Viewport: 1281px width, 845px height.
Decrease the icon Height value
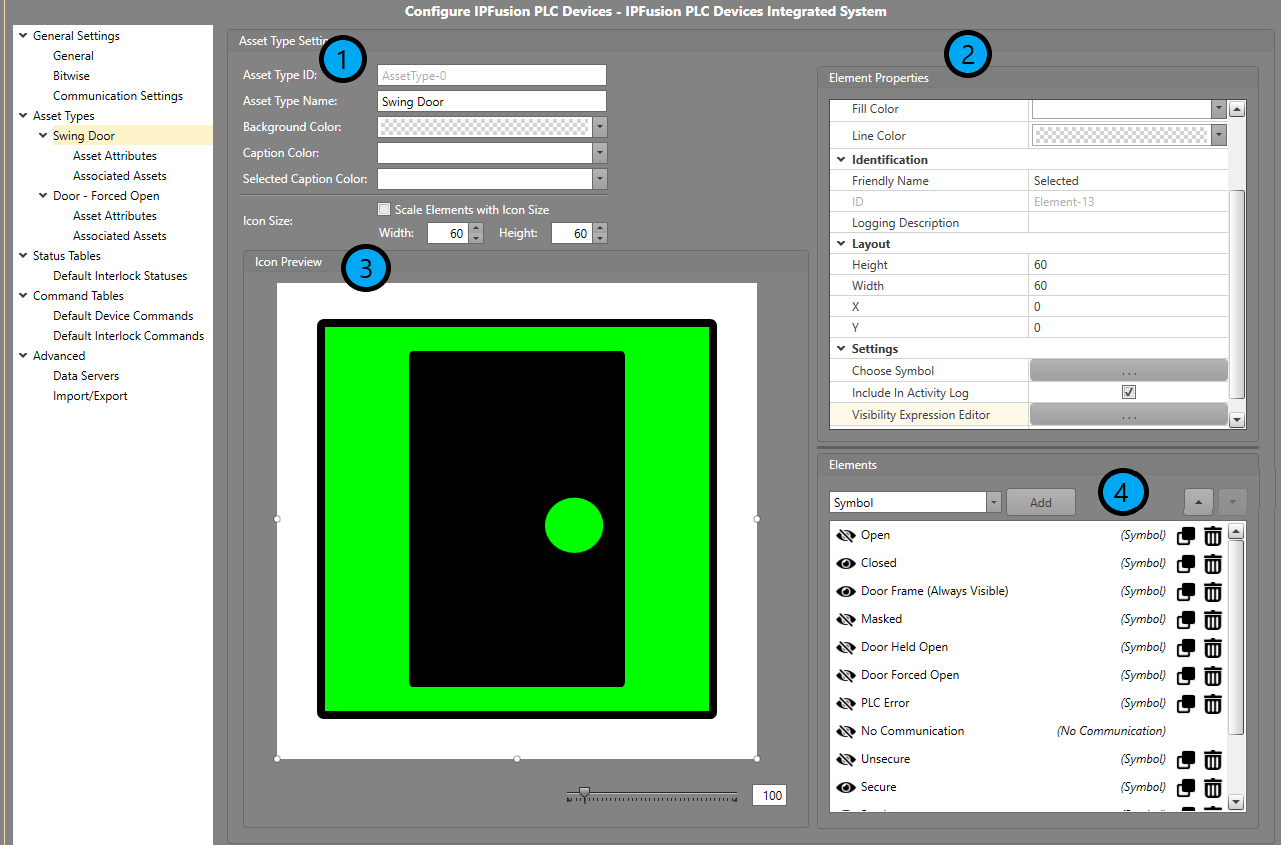600,238
